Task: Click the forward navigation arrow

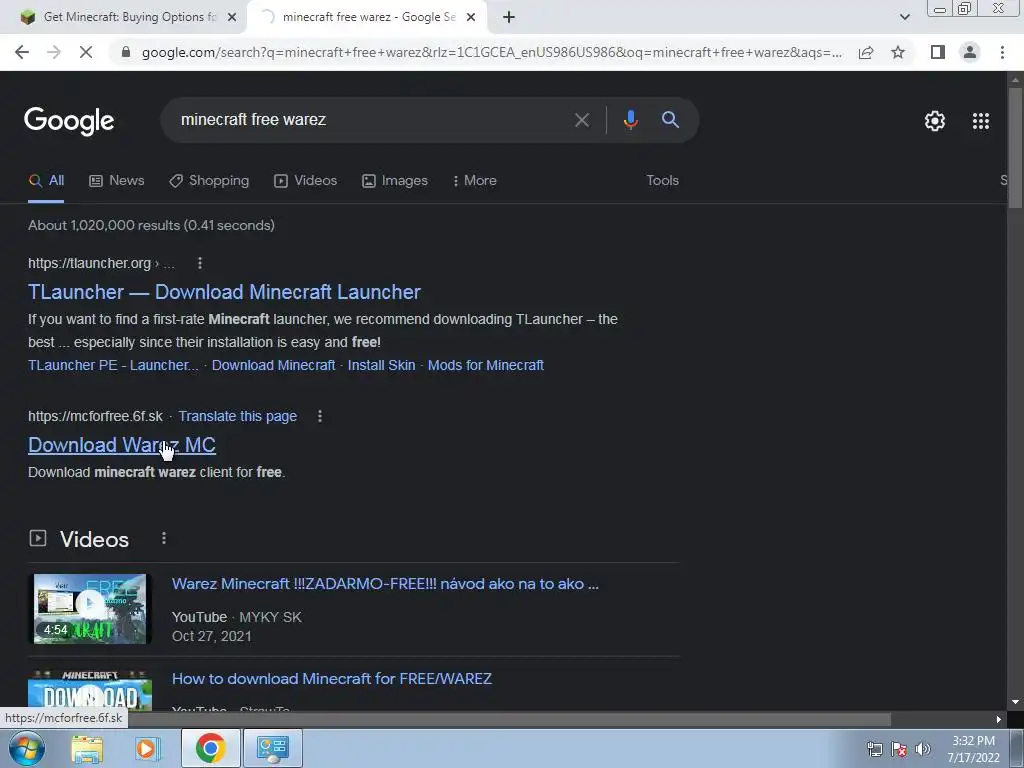Action: pos(54,52)
